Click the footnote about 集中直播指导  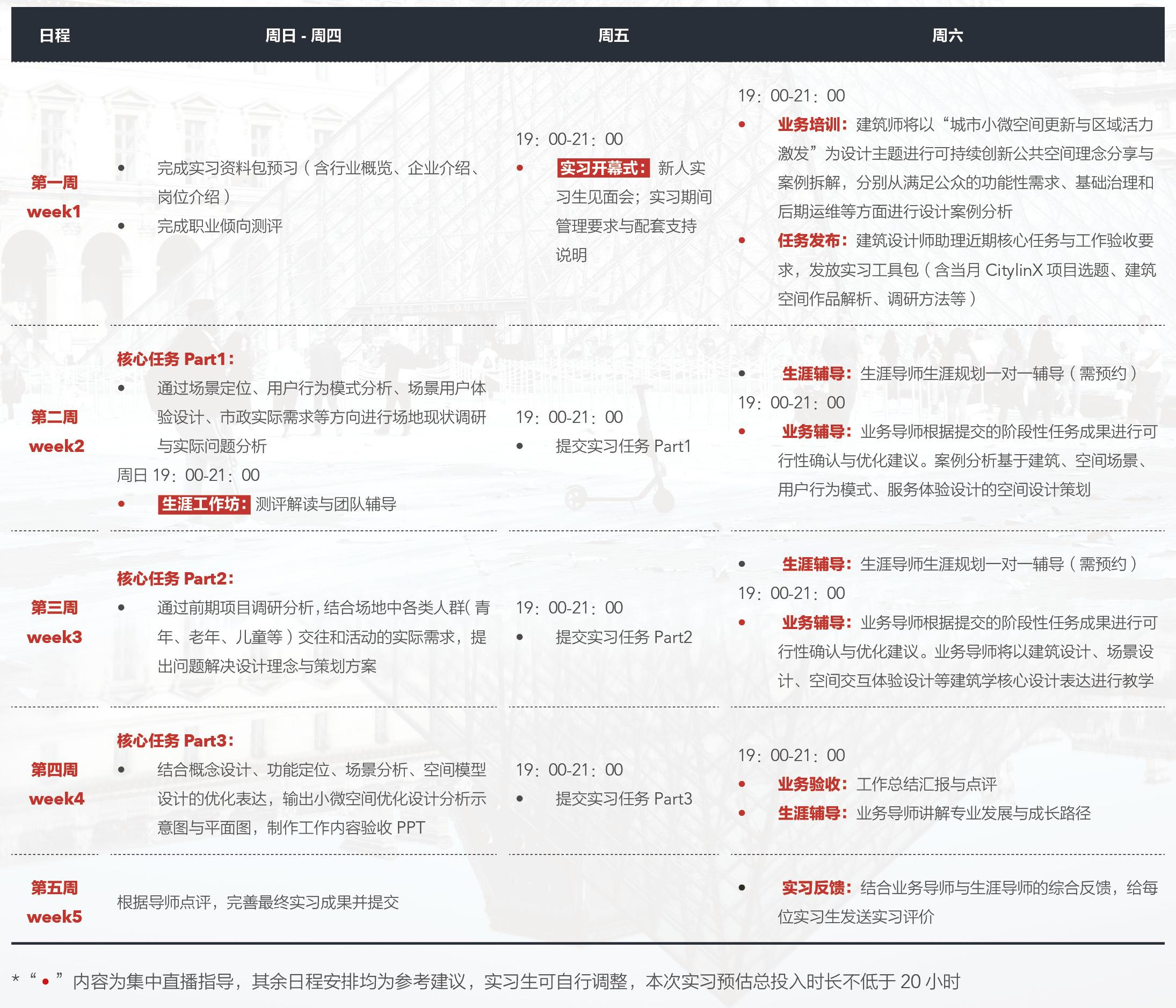(486, 981)
